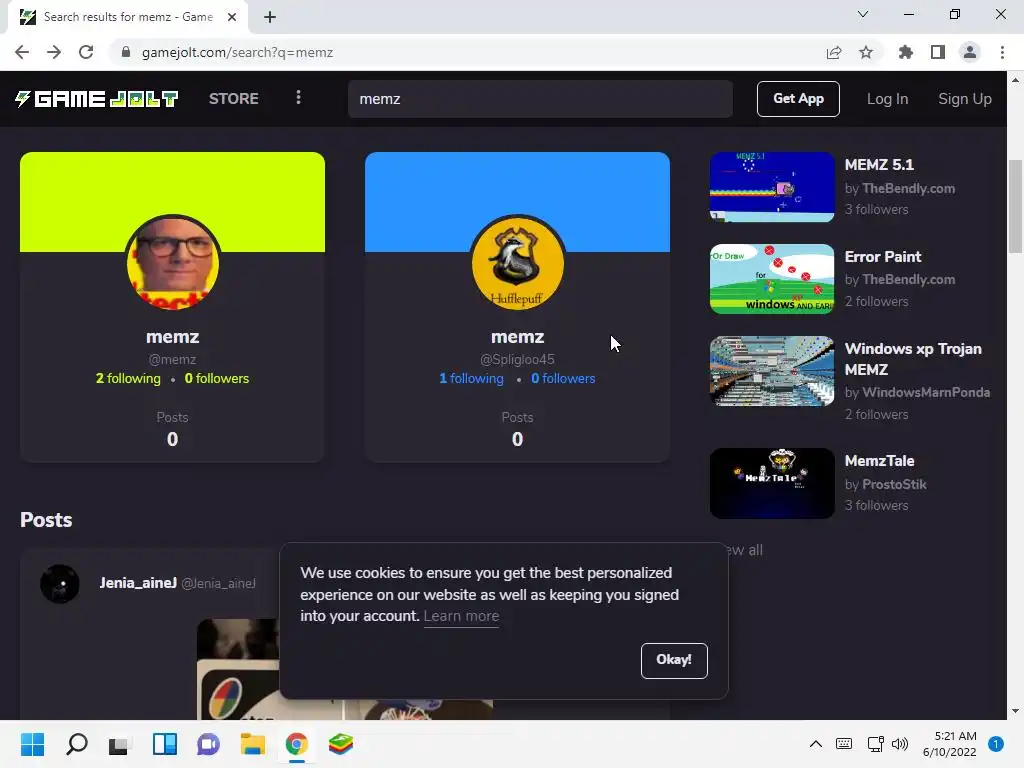Open the @memz profile name
This screenshot has height=768, width=1024.
click(x=172, y=336)
